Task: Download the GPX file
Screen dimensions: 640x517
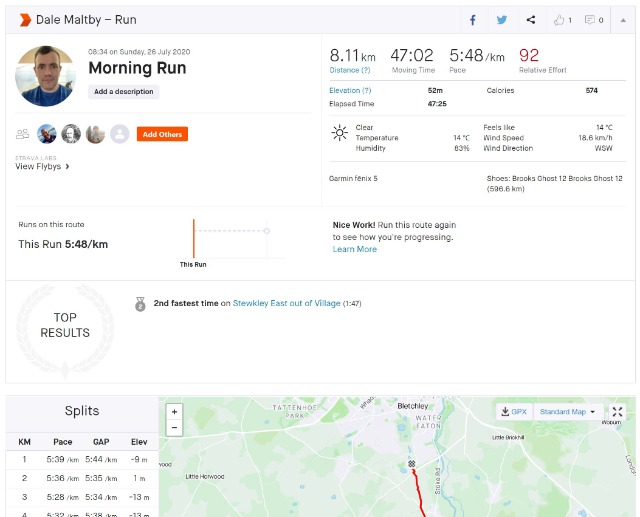Action: [x=513, y=412]
